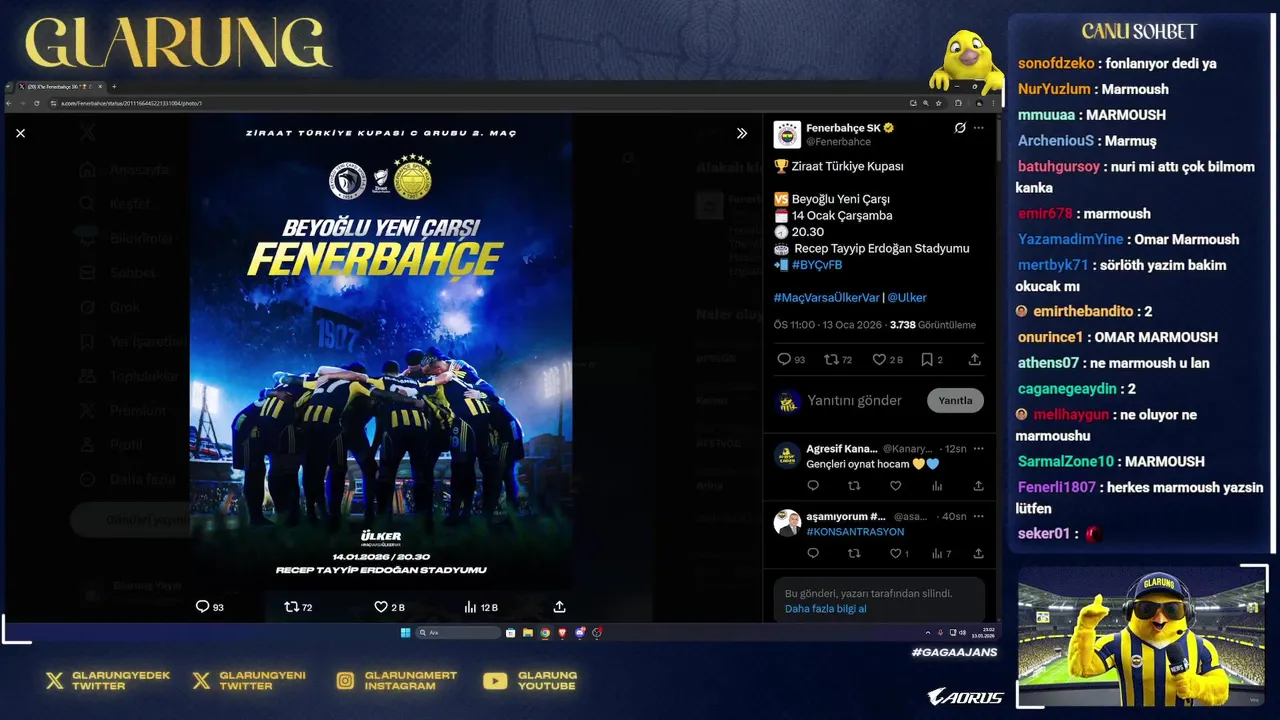The height and width of the screenshot is (720, 1280).
Task: Open the #KONSANTRASYON hashtag
Action: pyautogui.click(x=855, y=532)
